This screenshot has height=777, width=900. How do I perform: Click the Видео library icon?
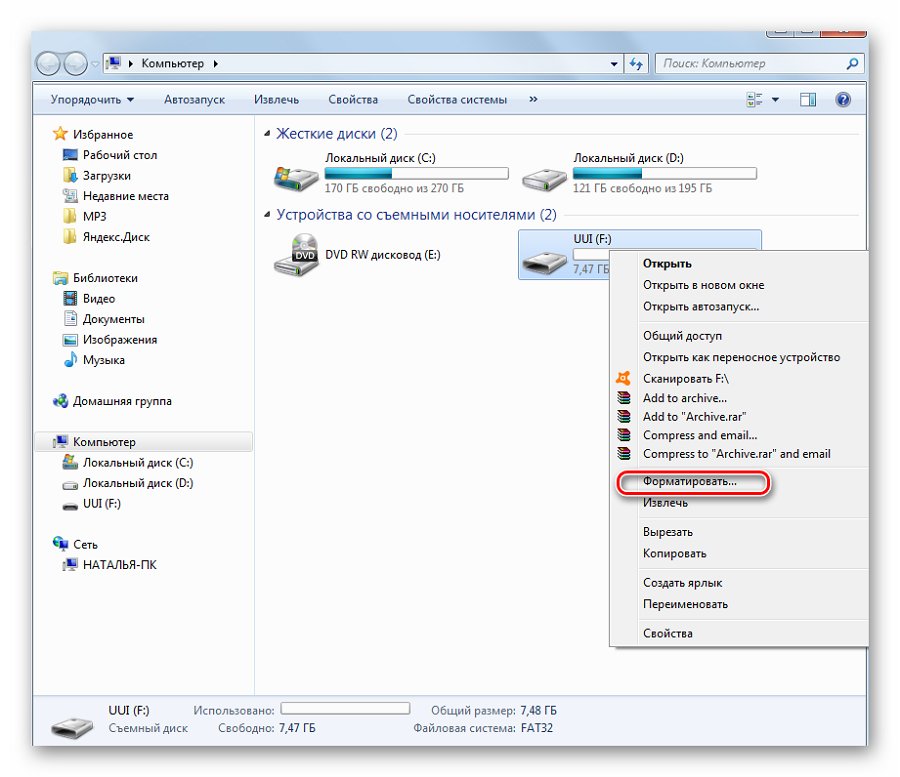click(x=70, y=298)
